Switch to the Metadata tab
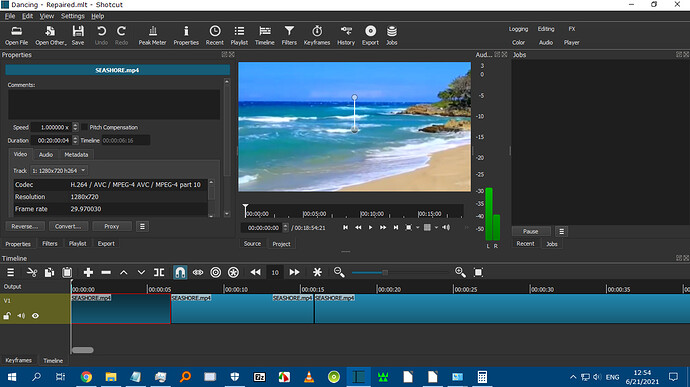Image resolution: width=690 pixels, height=387 pixels. click(x=76, y=155)
